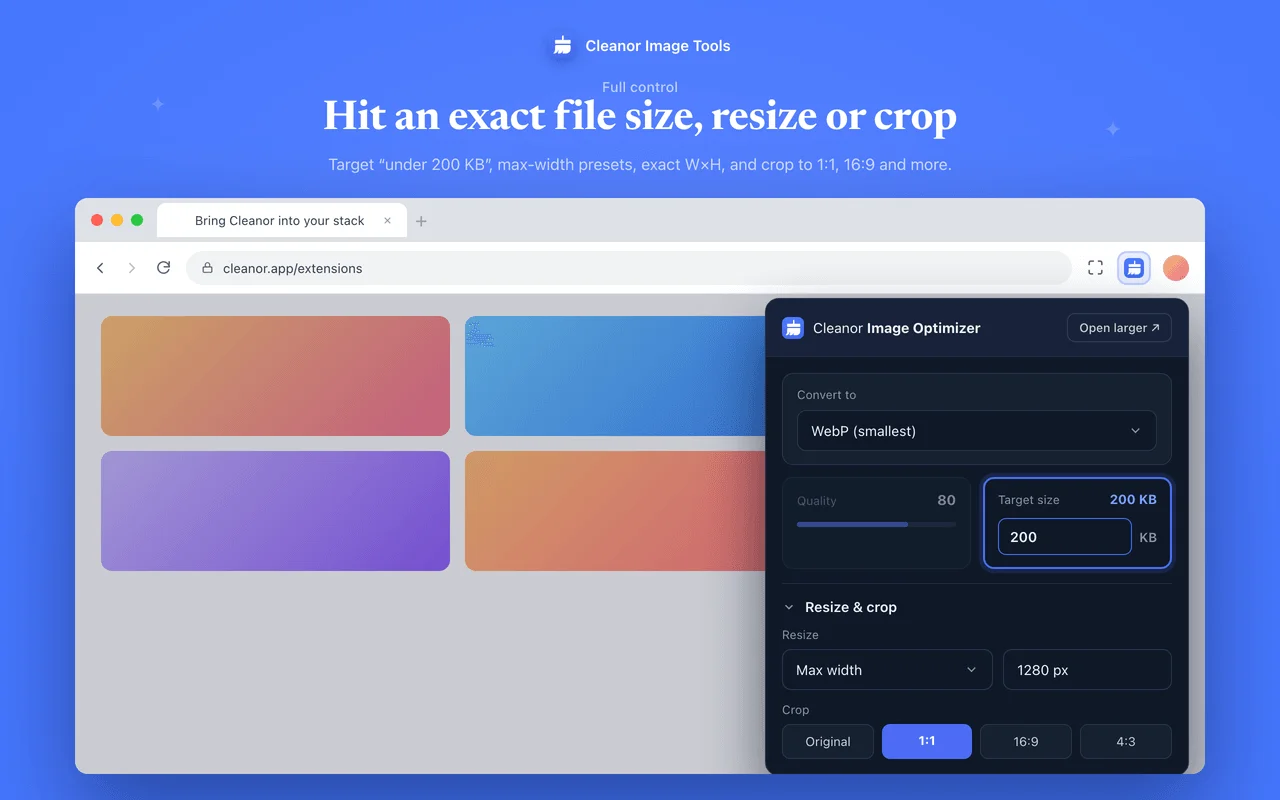
Task: Click the red macOS close window button
Action: [x=97, y=220]
